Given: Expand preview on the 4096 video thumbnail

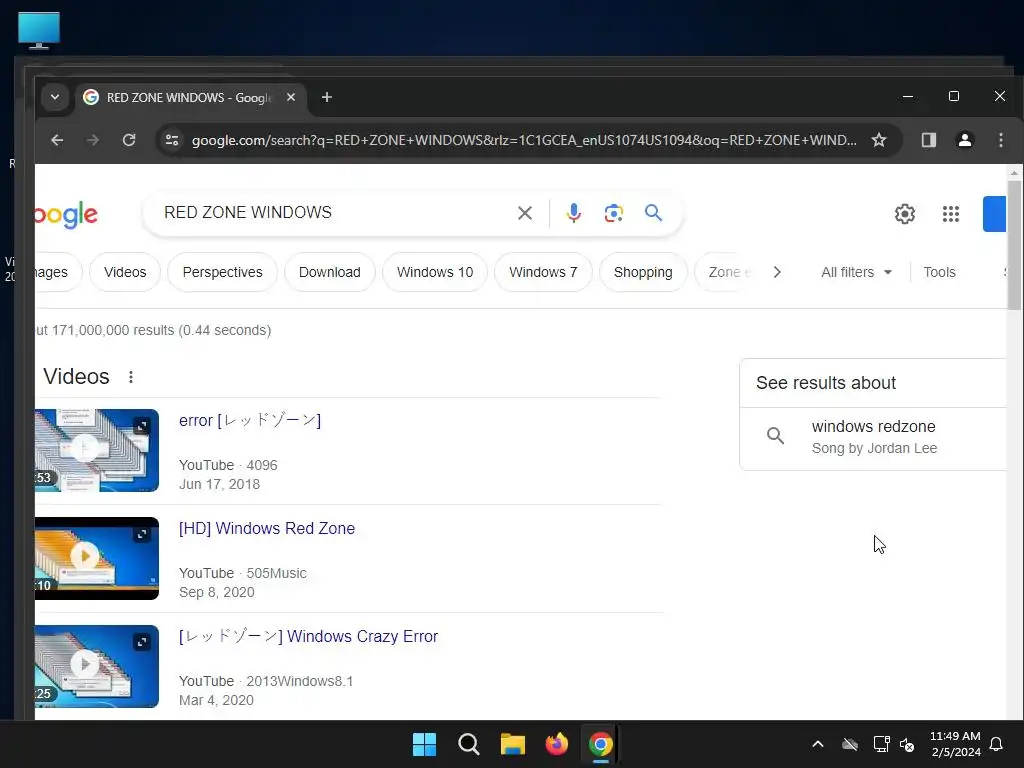Looking at the screenshot, I should coord(142,426).
